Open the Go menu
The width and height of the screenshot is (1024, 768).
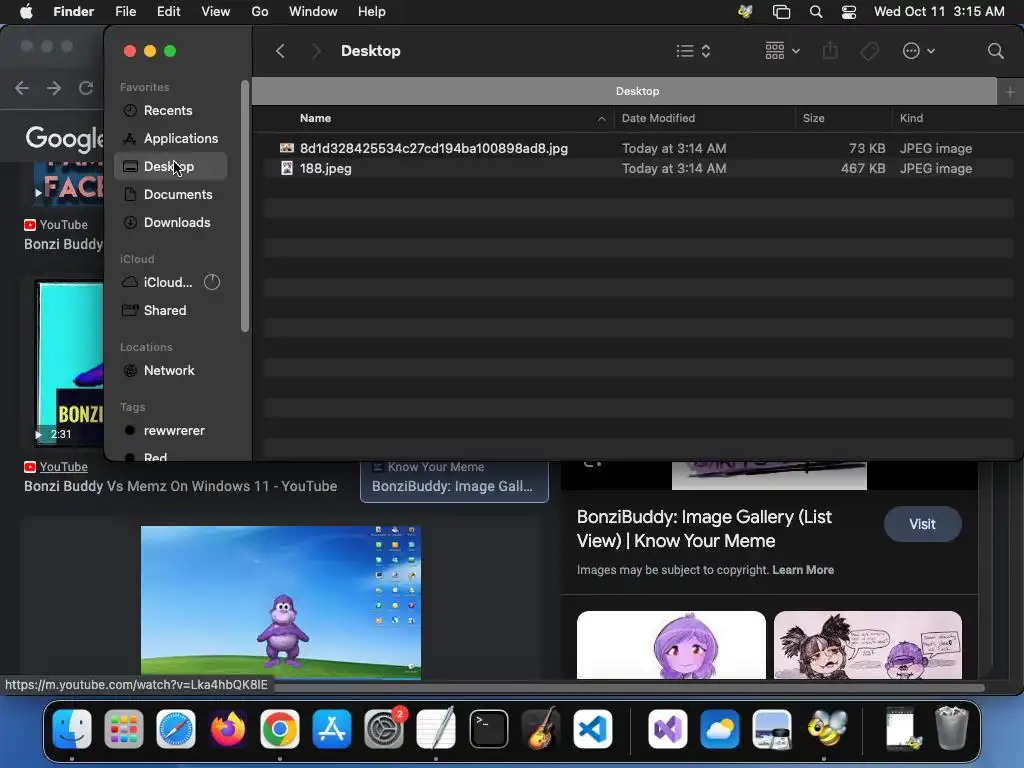tap(260, 12)
